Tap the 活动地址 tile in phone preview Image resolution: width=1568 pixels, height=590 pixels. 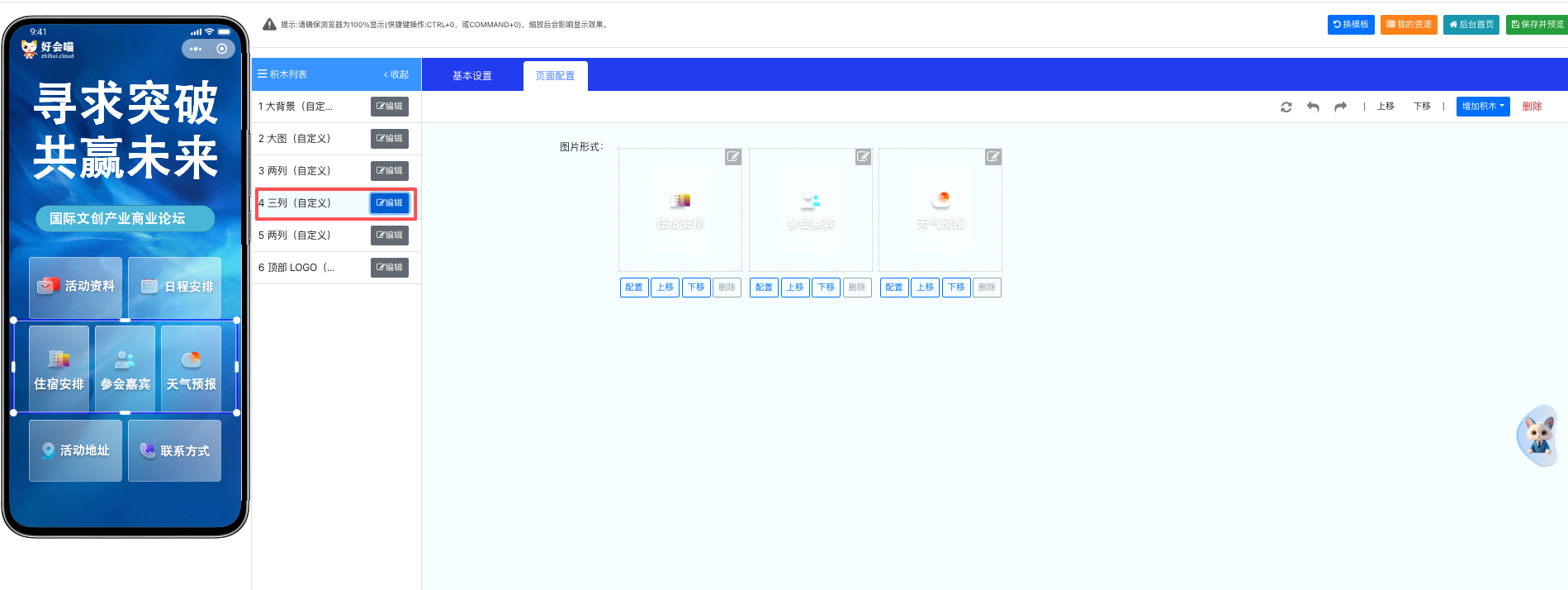tap(76, 450)
